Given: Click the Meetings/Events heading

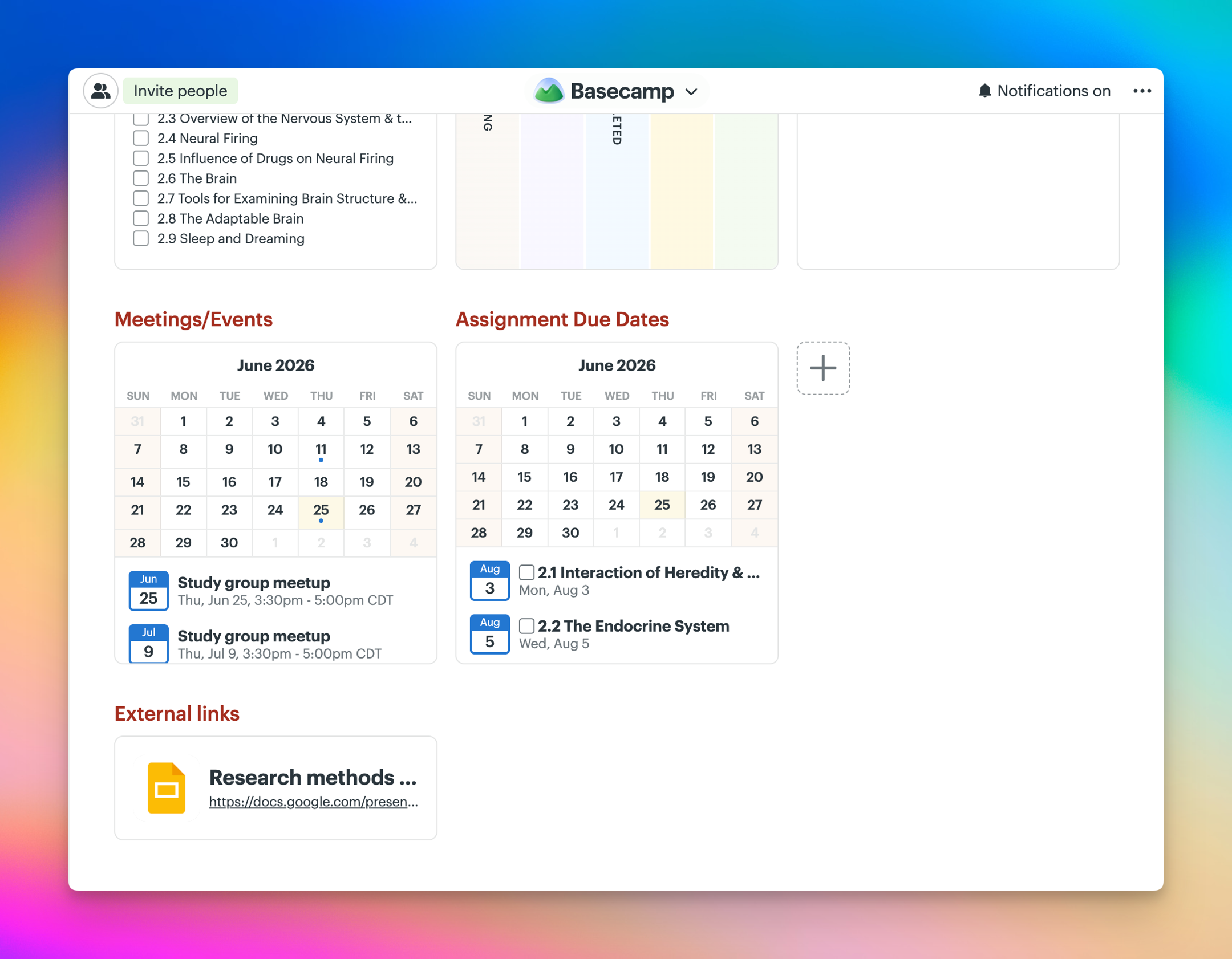Looking at the screenshot, I should tap(193, 319).
